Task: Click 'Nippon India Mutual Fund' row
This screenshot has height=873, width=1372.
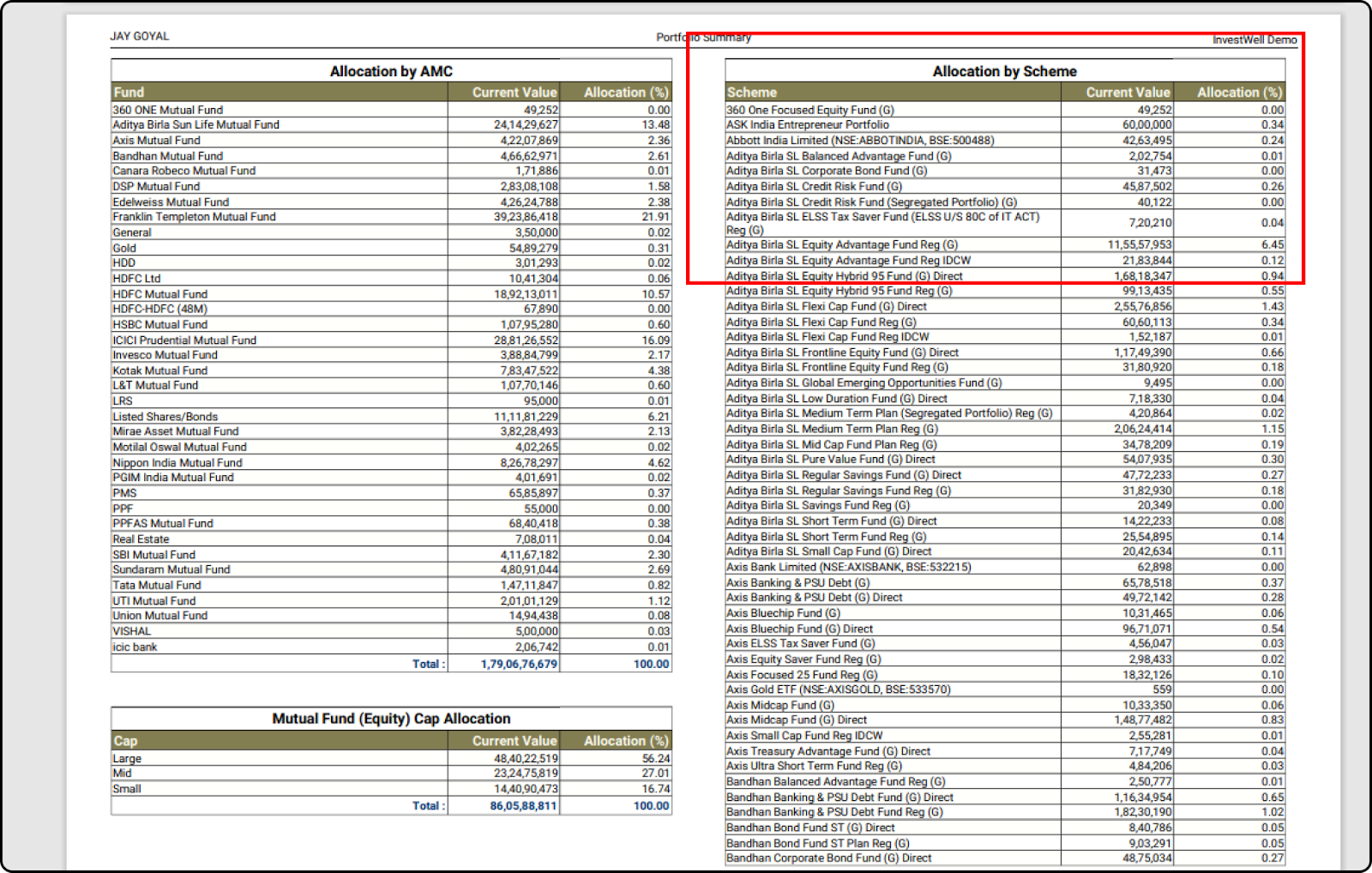Action: pos(391,462)
